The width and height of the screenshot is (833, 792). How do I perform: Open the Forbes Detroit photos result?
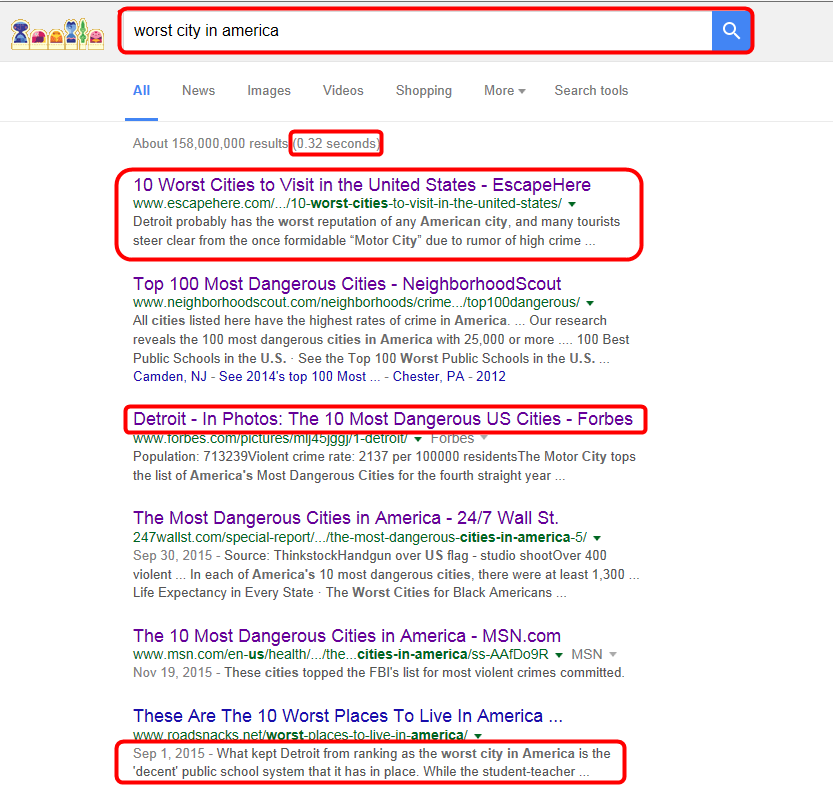(383, 419)
